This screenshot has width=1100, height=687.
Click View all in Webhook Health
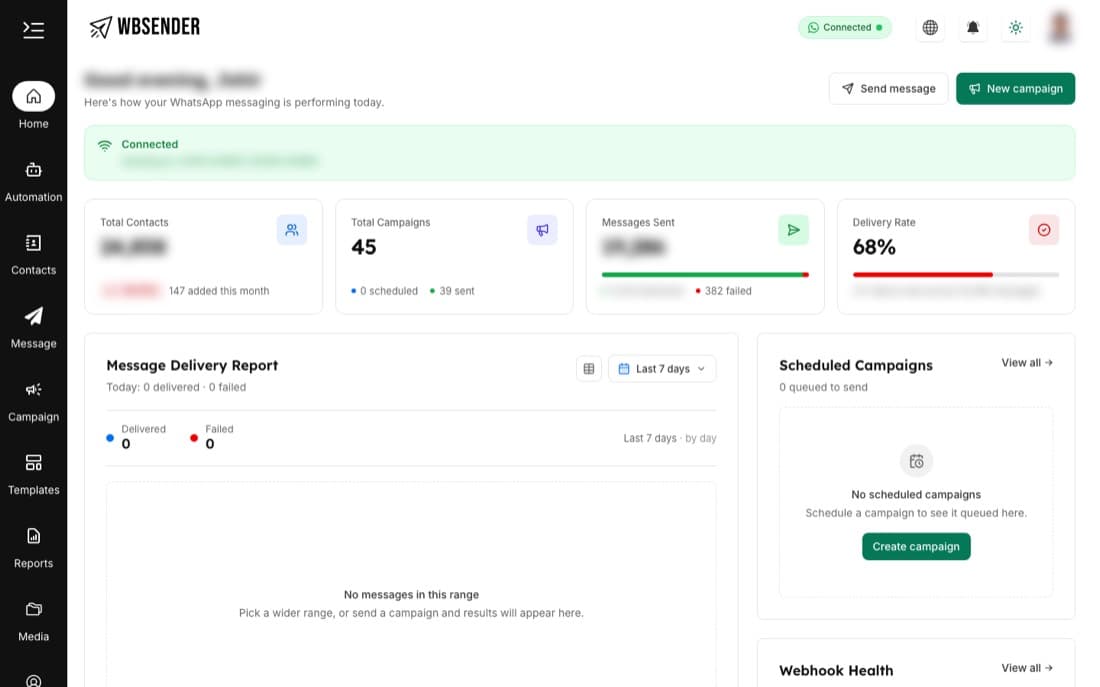[x=1027, y=668]
